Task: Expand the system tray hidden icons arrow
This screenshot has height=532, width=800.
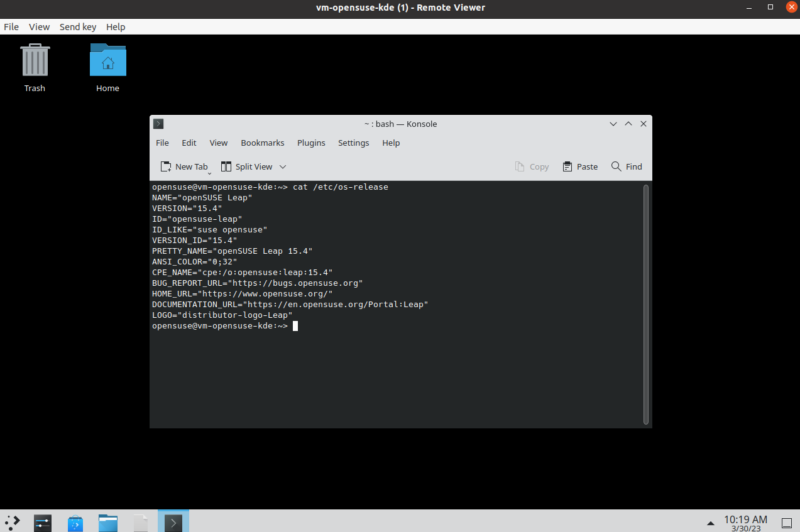Action: tap(710, 523)
